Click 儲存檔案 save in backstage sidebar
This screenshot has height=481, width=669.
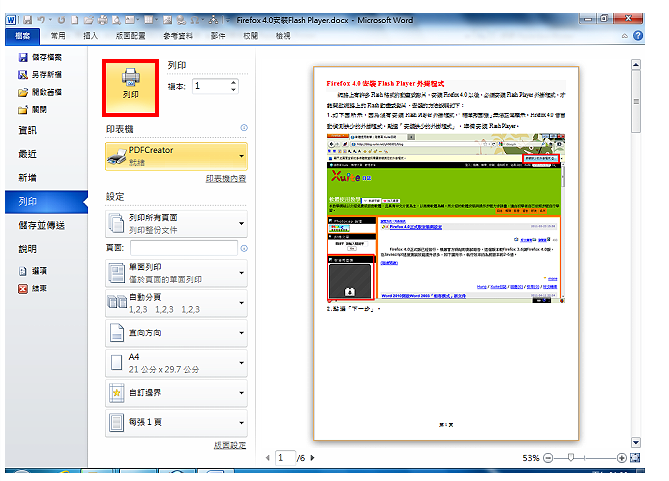(40, 57)
